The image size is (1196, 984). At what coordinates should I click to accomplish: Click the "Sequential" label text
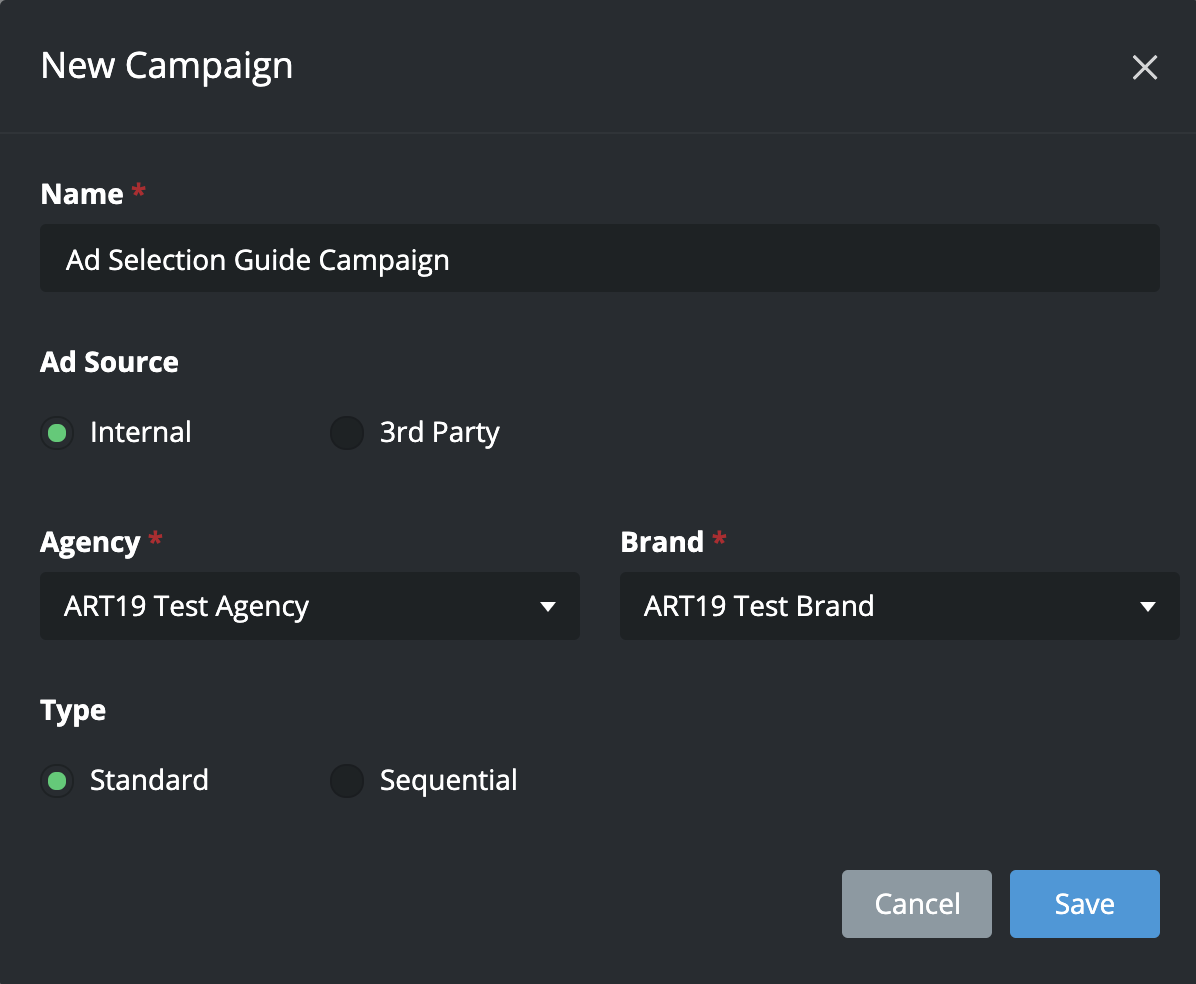pos(448,781)
